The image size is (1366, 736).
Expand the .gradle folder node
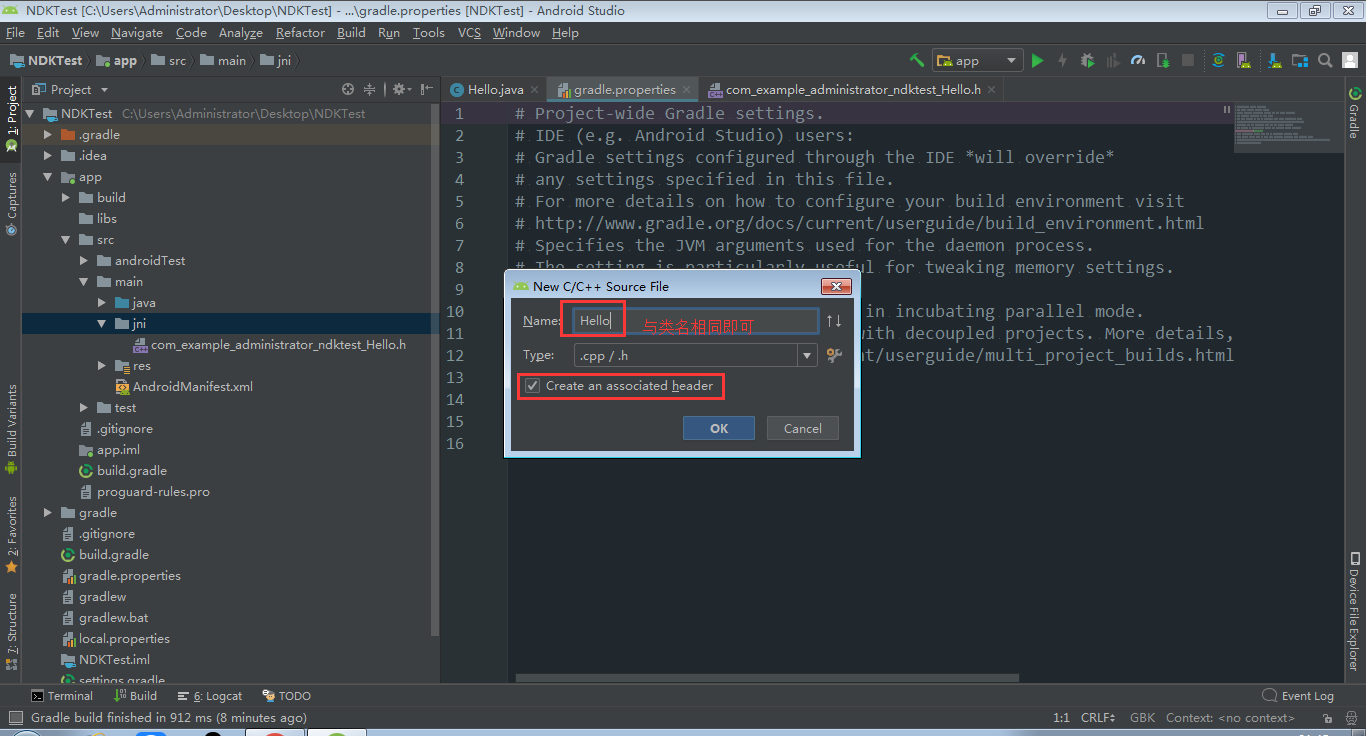point(48,134)
